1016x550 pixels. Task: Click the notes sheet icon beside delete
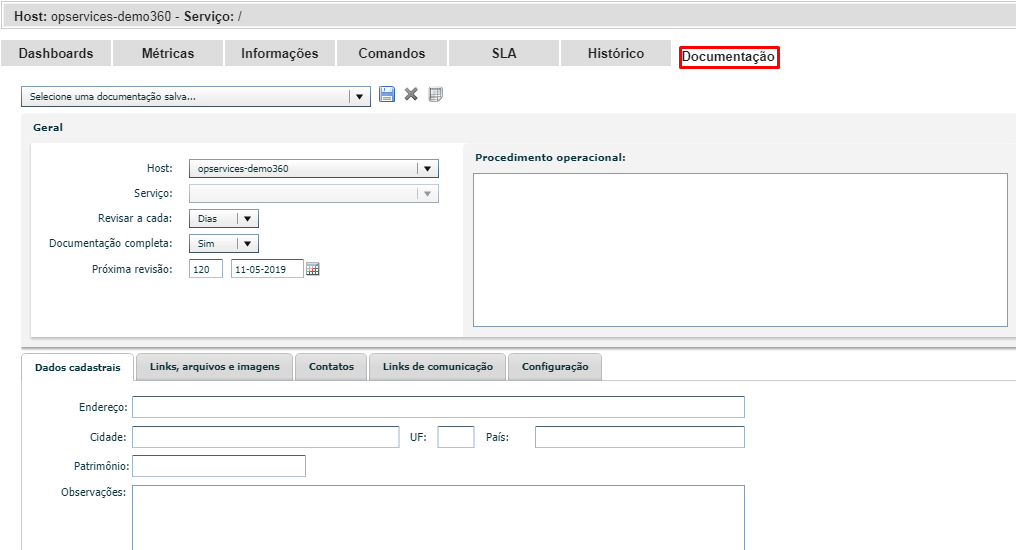tap(435, 94)
